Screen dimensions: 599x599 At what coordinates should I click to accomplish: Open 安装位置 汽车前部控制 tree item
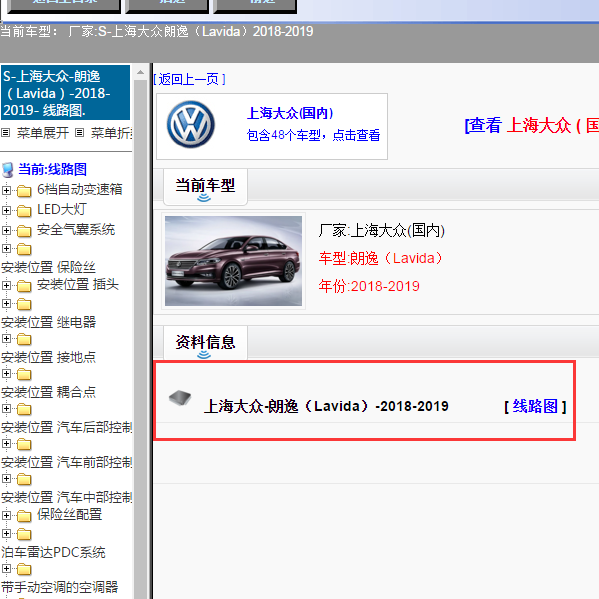point(66,462)
